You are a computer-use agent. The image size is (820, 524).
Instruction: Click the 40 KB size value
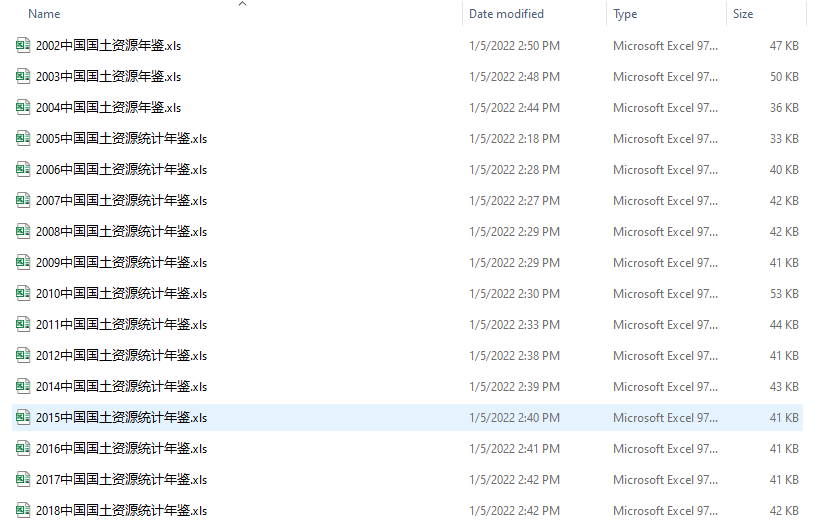(x=784, y=169)
